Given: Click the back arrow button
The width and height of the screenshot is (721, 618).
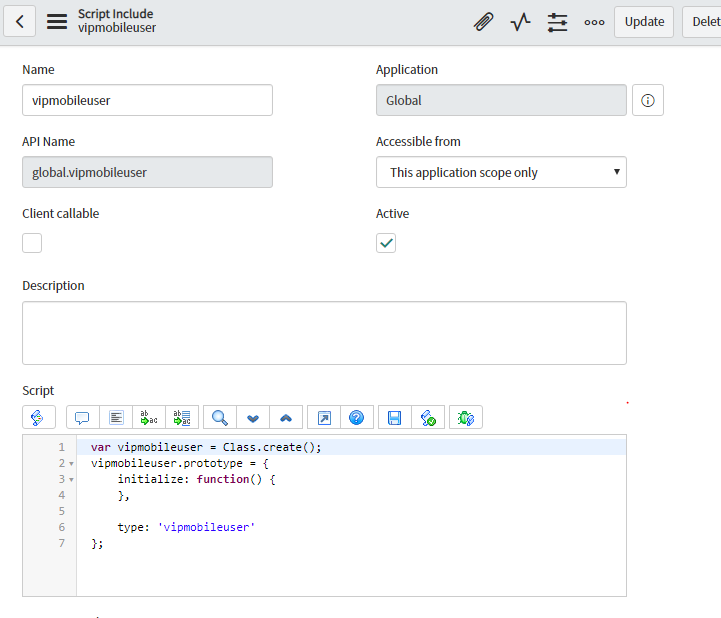Looking at the screenshot, I should tap(19, 21).
